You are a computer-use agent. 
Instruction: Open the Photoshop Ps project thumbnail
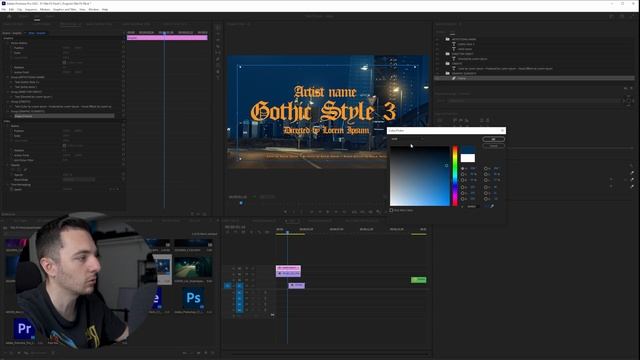tap(193, 298)
